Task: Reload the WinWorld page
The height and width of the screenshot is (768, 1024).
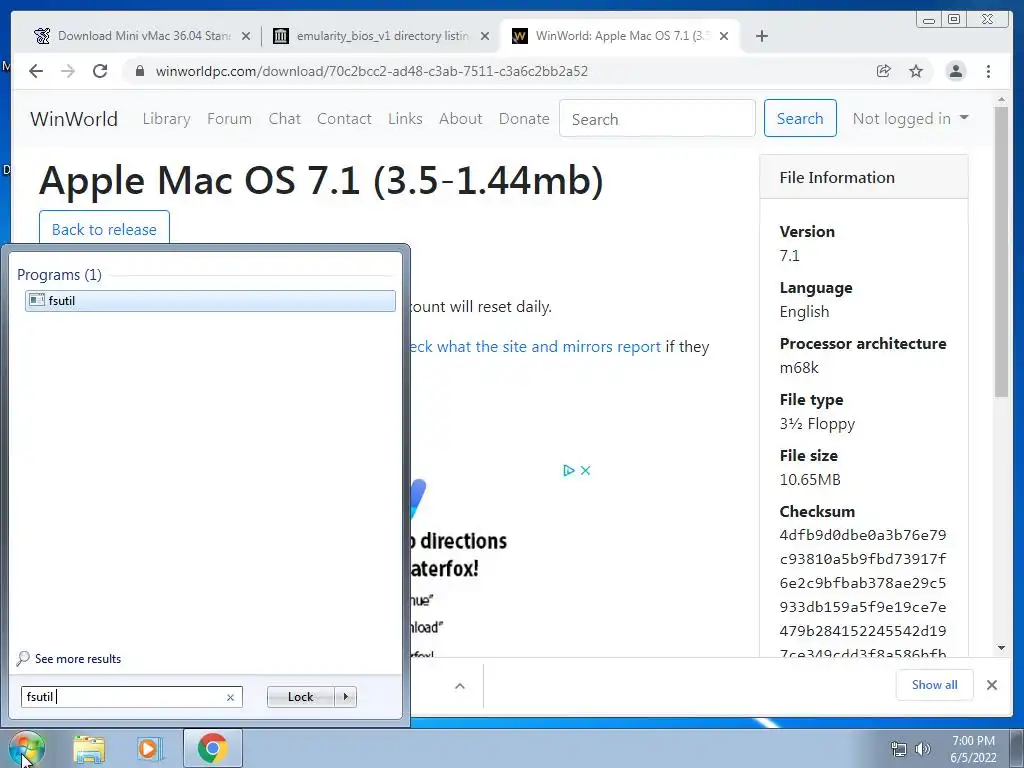Action: (100, 71)
